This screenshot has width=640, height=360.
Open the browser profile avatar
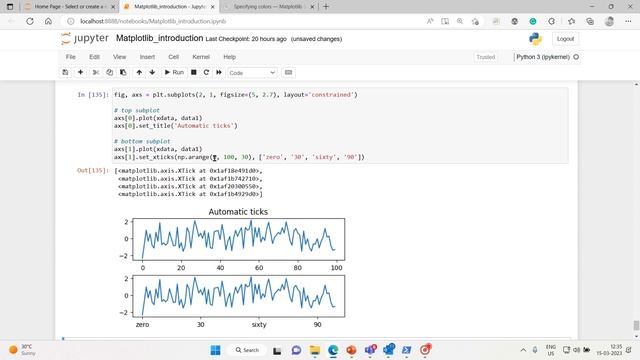(609, 21)
